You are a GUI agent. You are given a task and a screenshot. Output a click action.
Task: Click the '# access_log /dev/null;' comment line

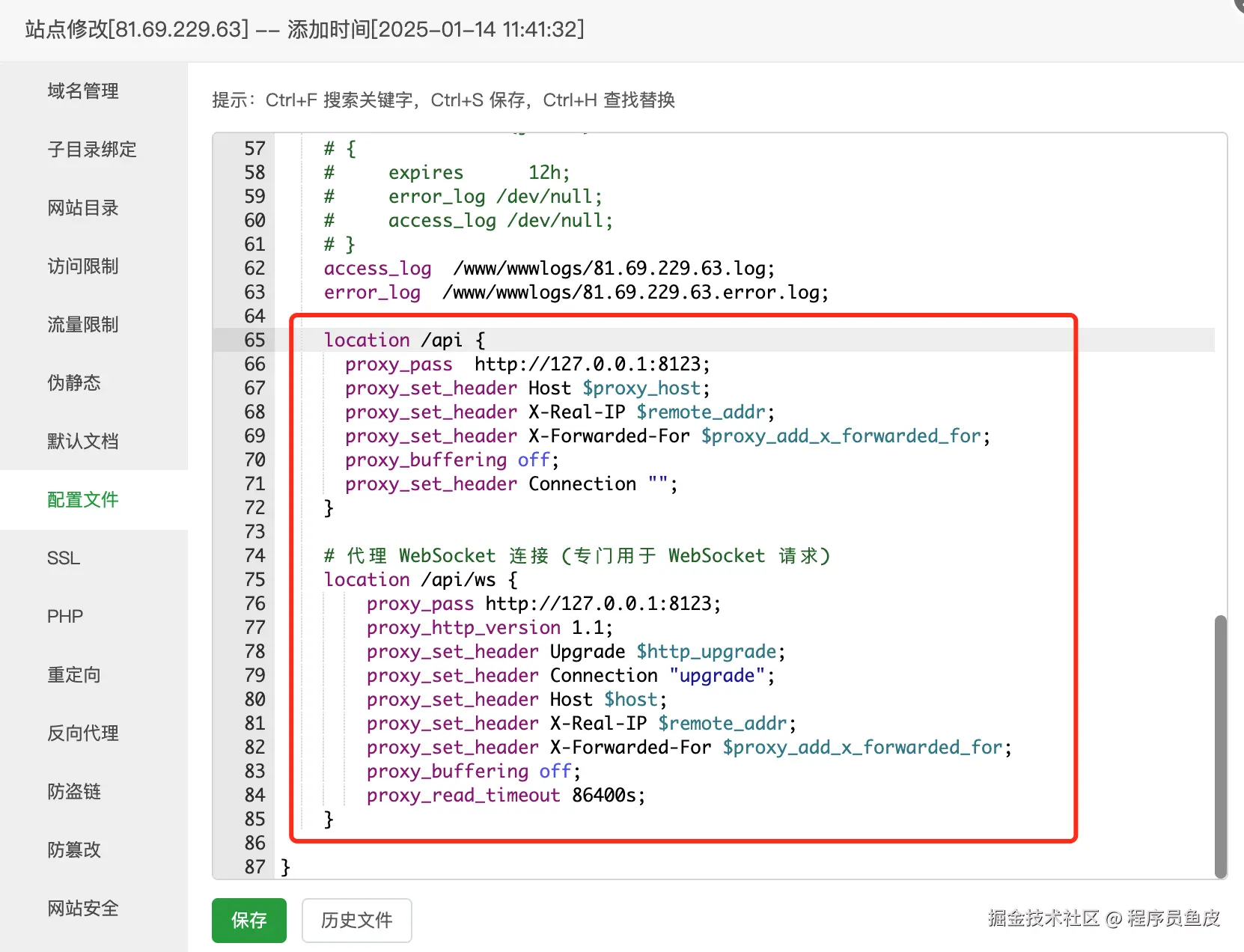(x=469, y=220)
